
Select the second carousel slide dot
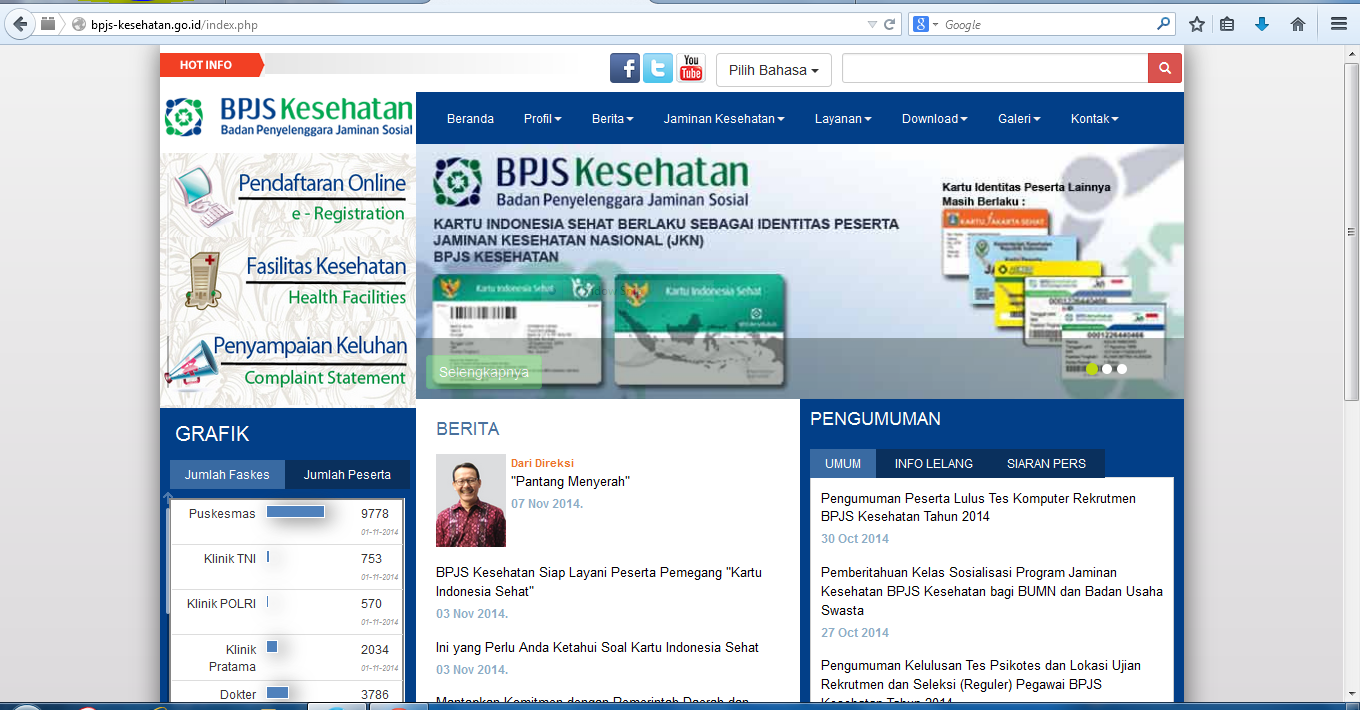tap(1107, 369)
